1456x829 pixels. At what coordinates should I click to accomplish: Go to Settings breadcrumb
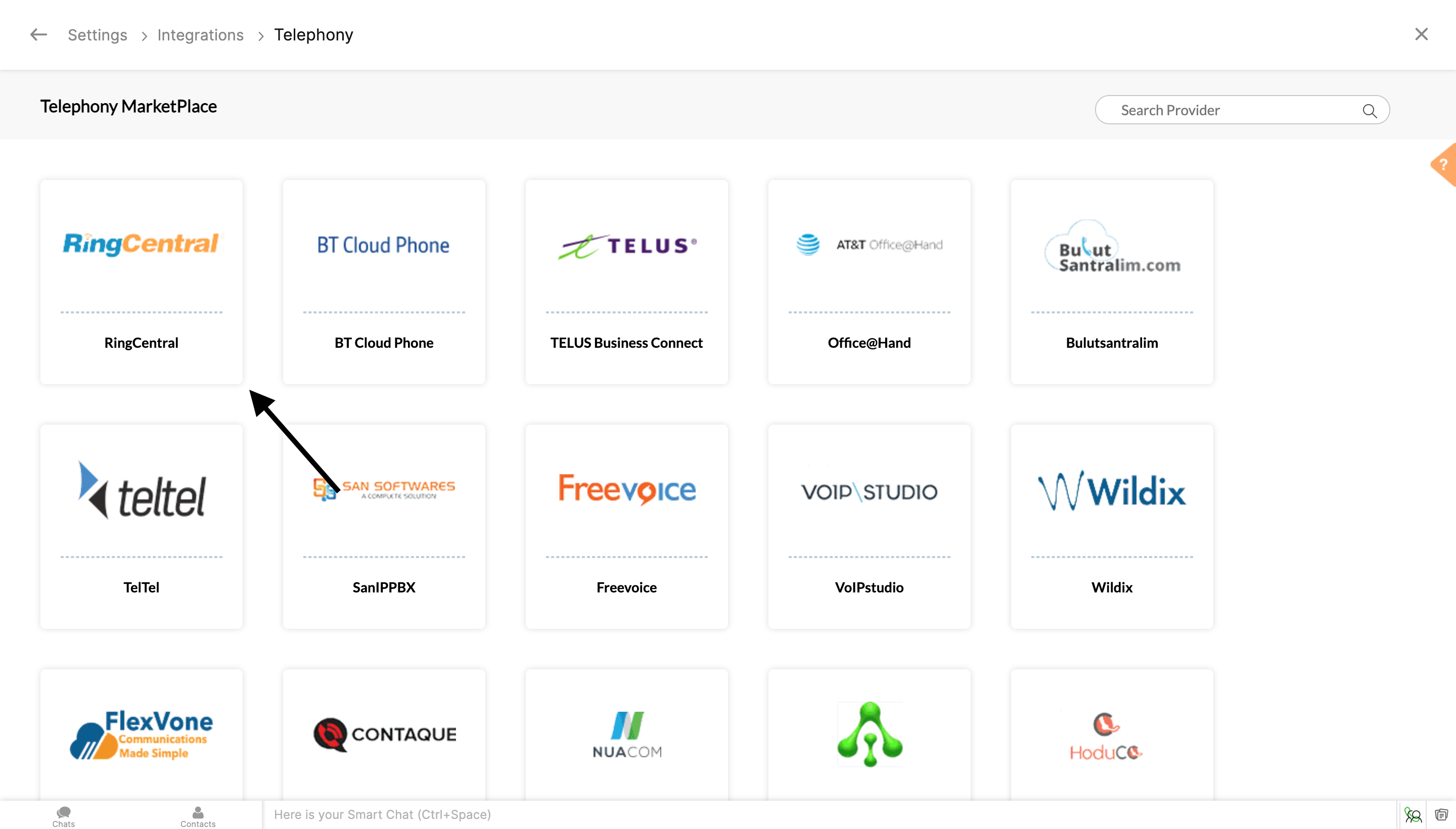[98, 35]
